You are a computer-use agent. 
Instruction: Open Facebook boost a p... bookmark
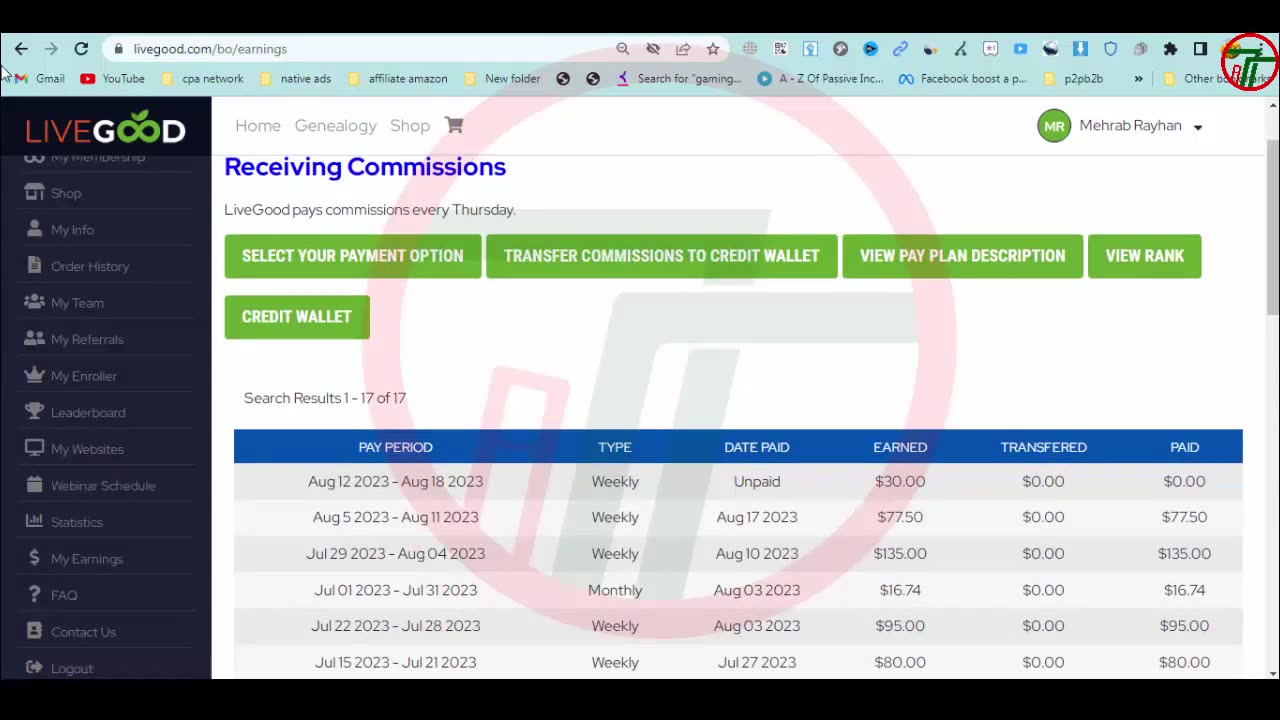[x=963, y=79]
